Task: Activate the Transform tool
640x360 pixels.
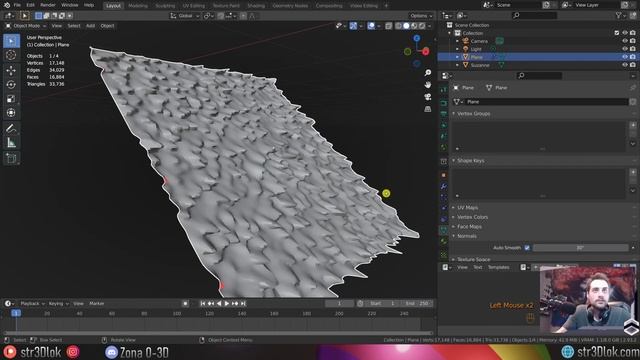Action: click(11, 113)
